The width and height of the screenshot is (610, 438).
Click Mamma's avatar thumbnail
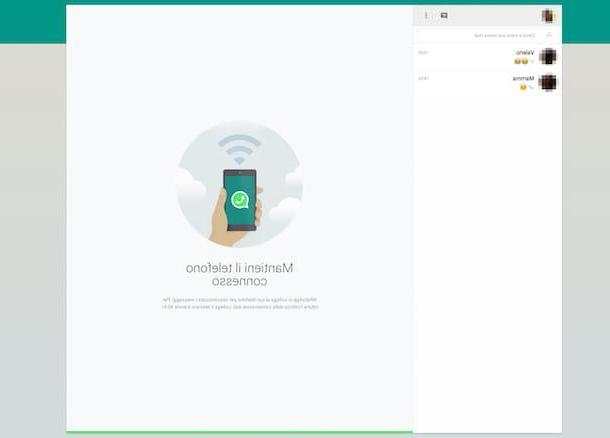(x=548, y=82)
